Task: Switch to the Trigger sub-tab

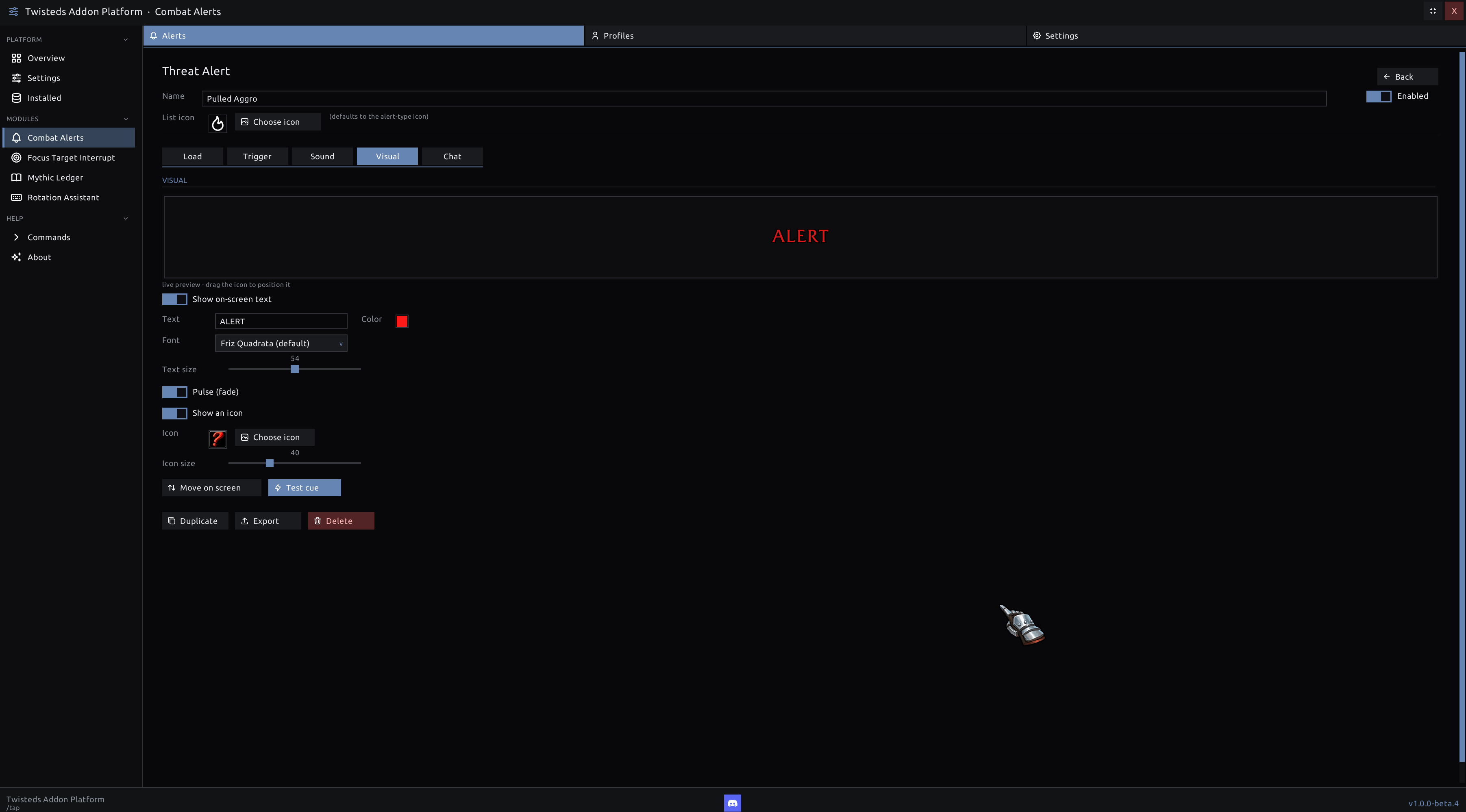Action: click(257, 156)
